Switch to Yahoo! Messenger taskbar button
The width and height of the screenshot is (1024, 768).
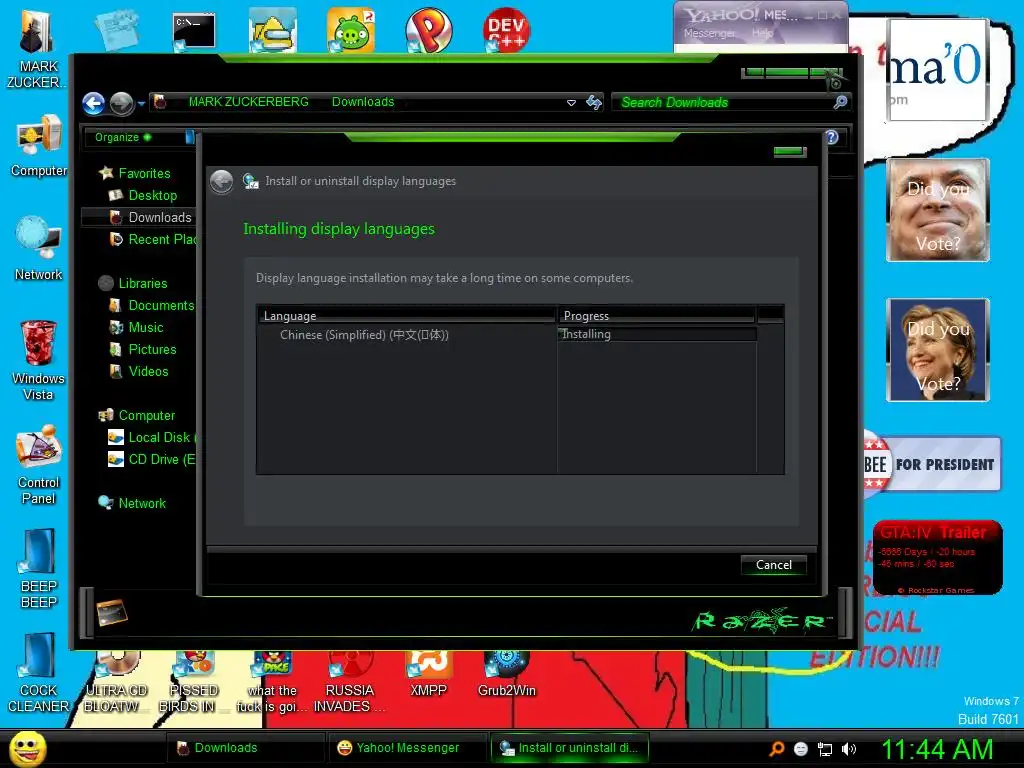pyautogui.click(x=407, y=748)
